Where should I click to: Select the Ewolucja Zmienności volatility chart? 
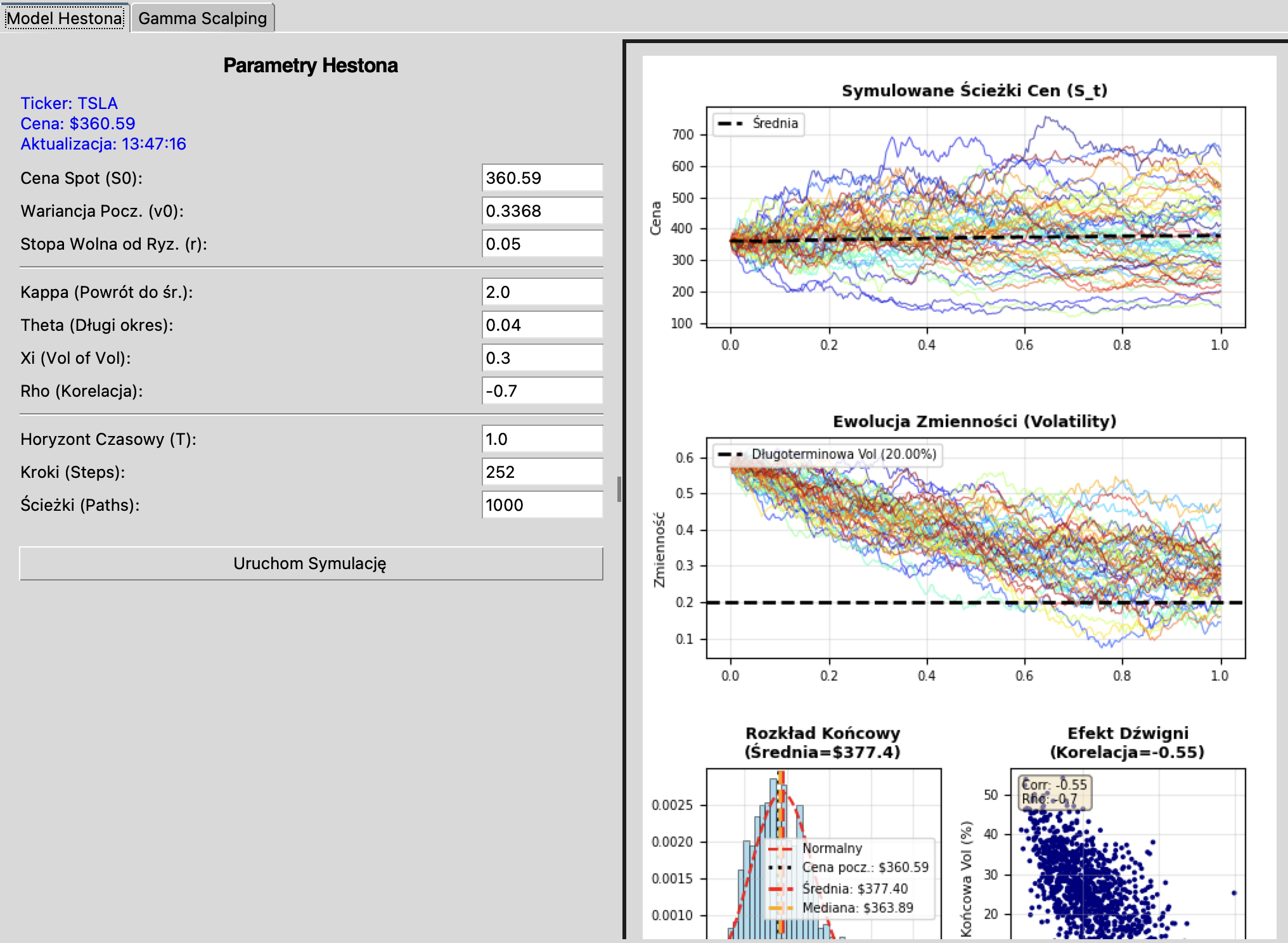[976, 548]
